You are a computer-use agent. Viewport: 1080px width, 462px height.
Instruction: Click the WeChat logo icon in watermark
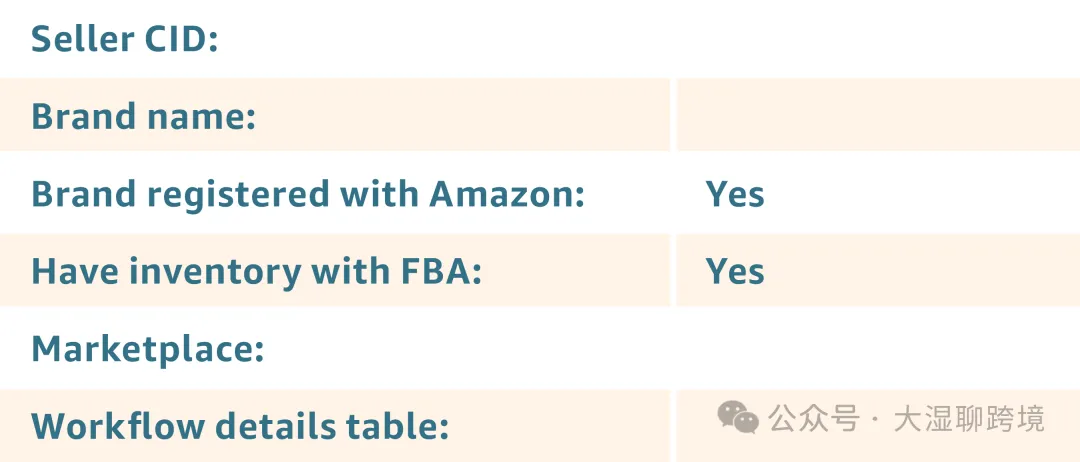(x=738, y=418)
